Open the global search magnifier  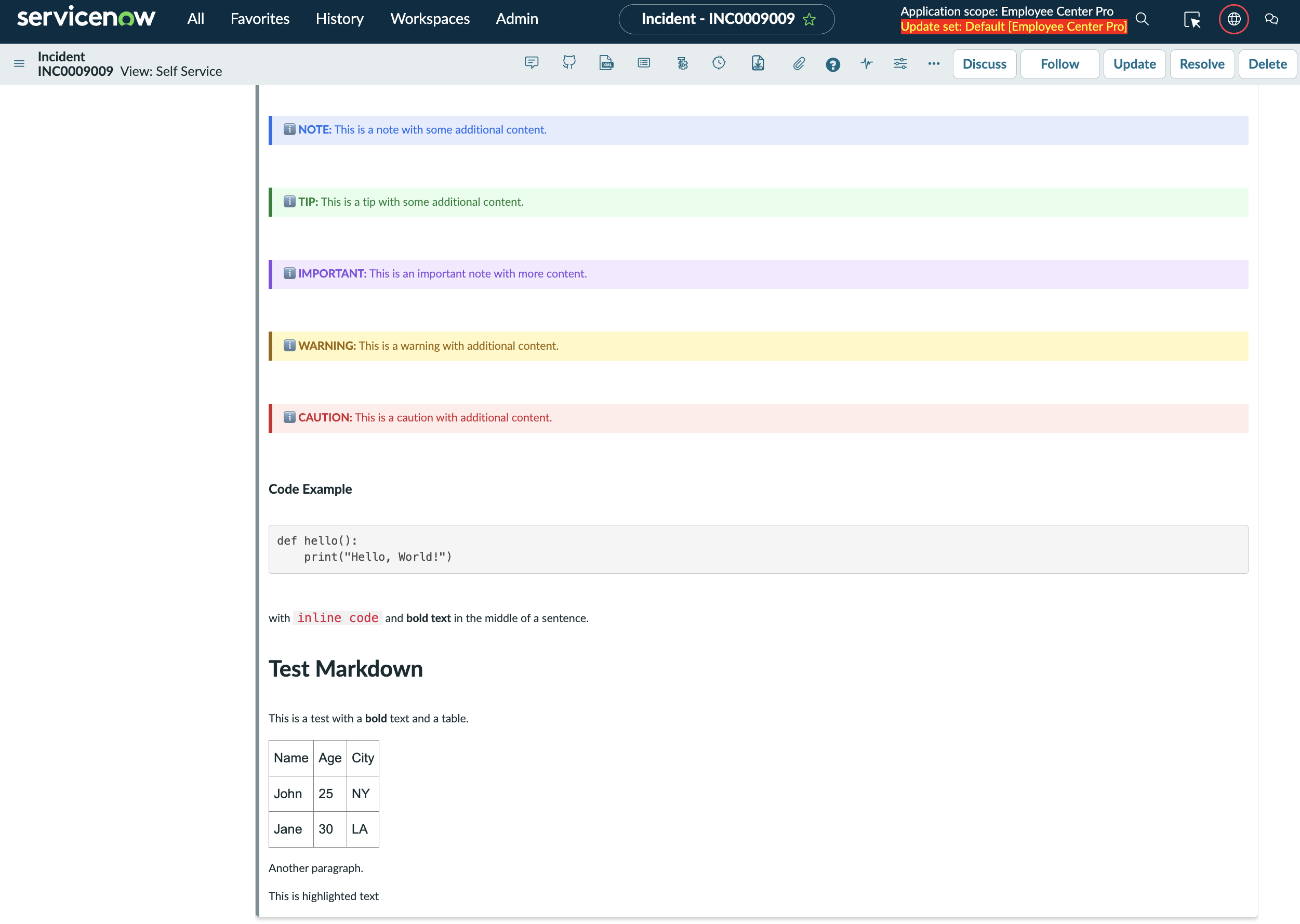click(x=1143, y=19)
